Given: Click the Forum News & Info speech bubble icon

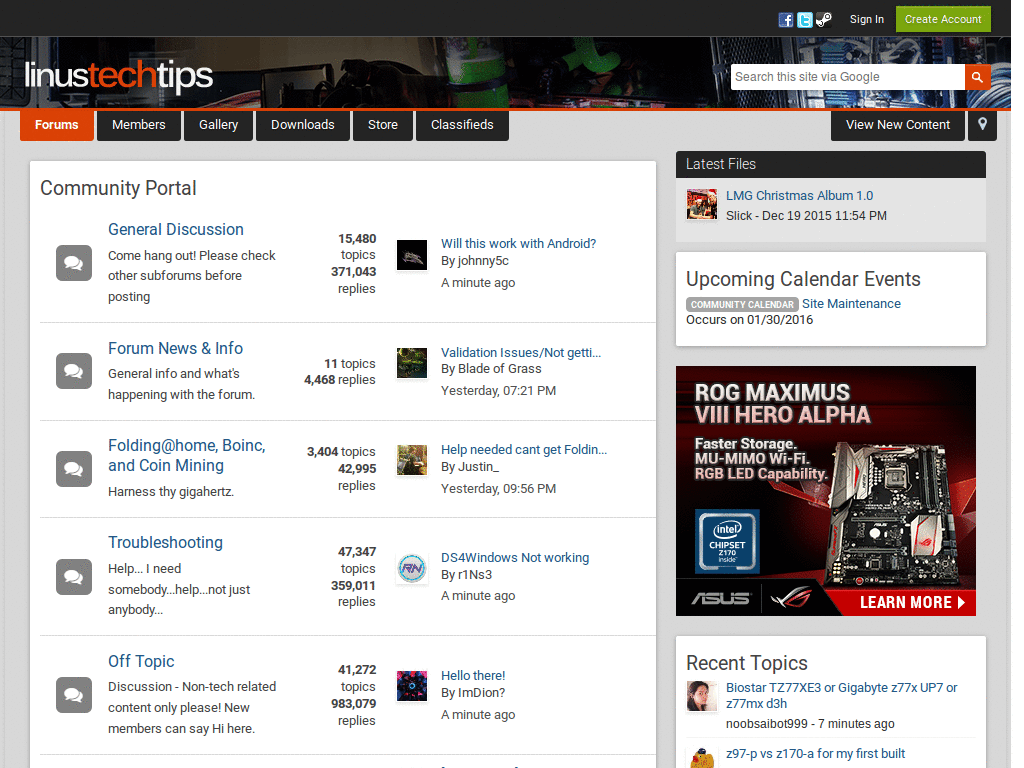Looking at the screenshot, I should coord(74,371).
